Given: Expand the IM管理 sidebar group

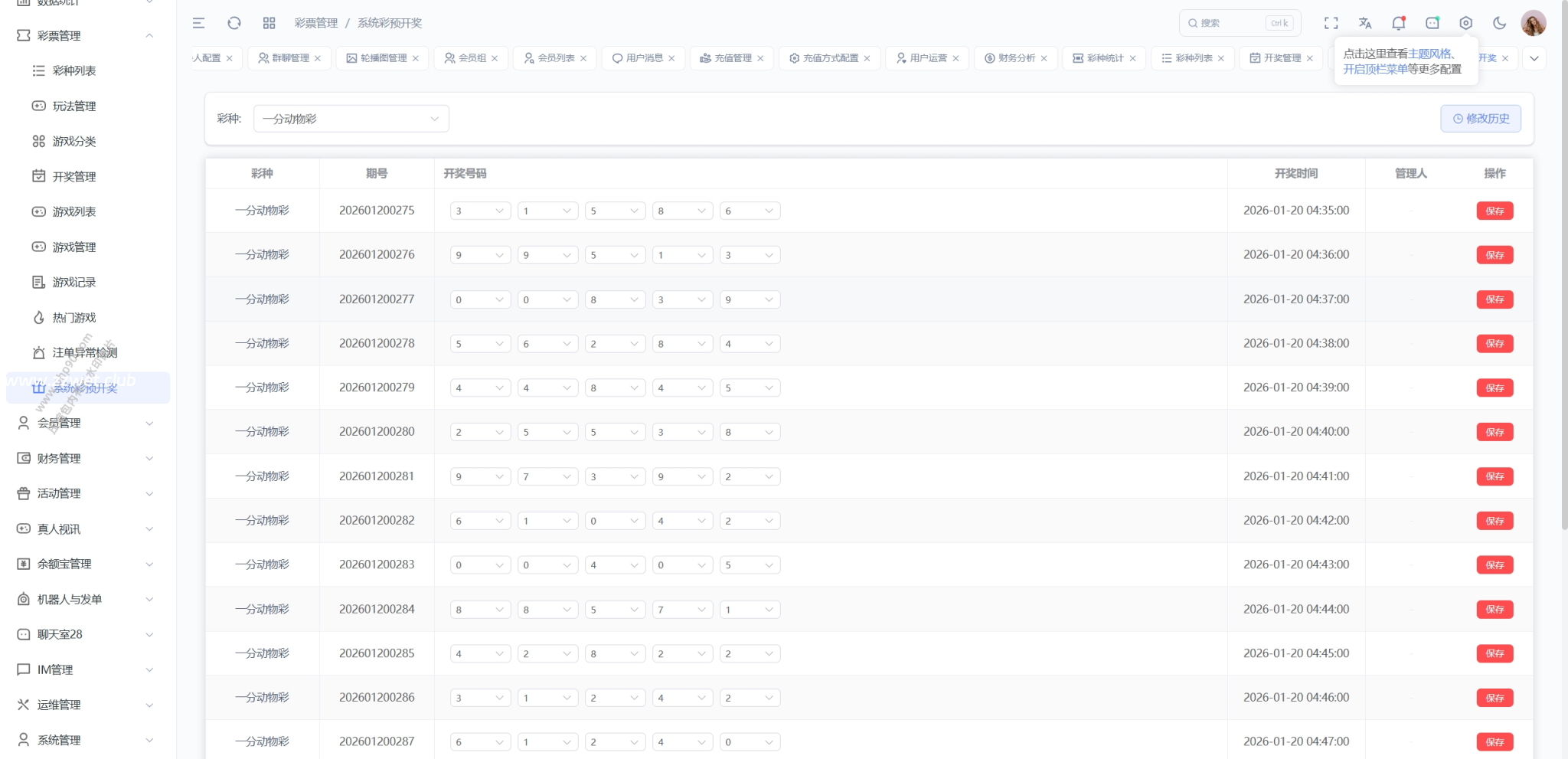Looking at the screenshot, I should coord(88,669).
